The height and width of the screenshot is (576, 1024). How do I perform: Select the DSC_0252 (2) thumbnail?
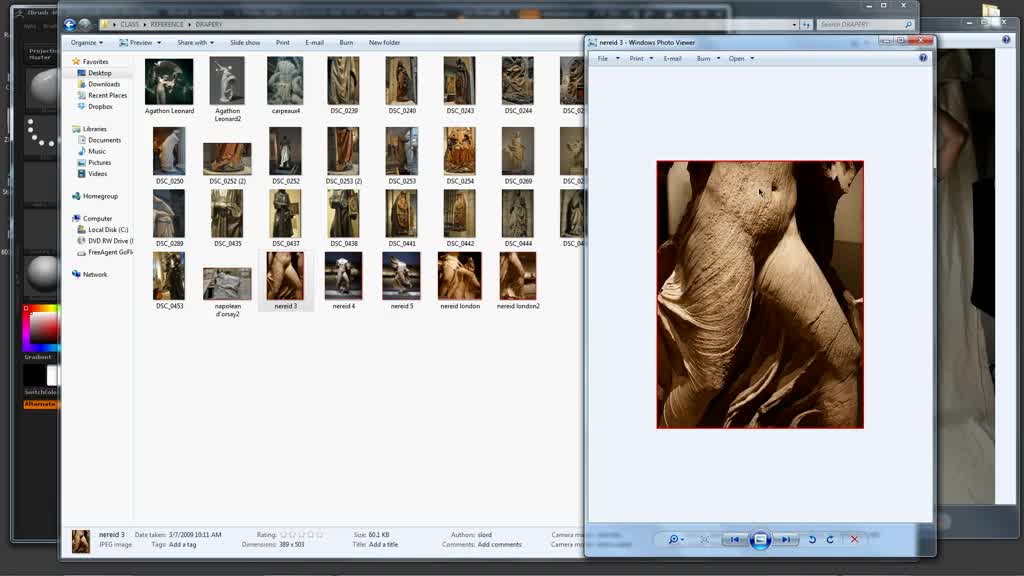point(227,159)
